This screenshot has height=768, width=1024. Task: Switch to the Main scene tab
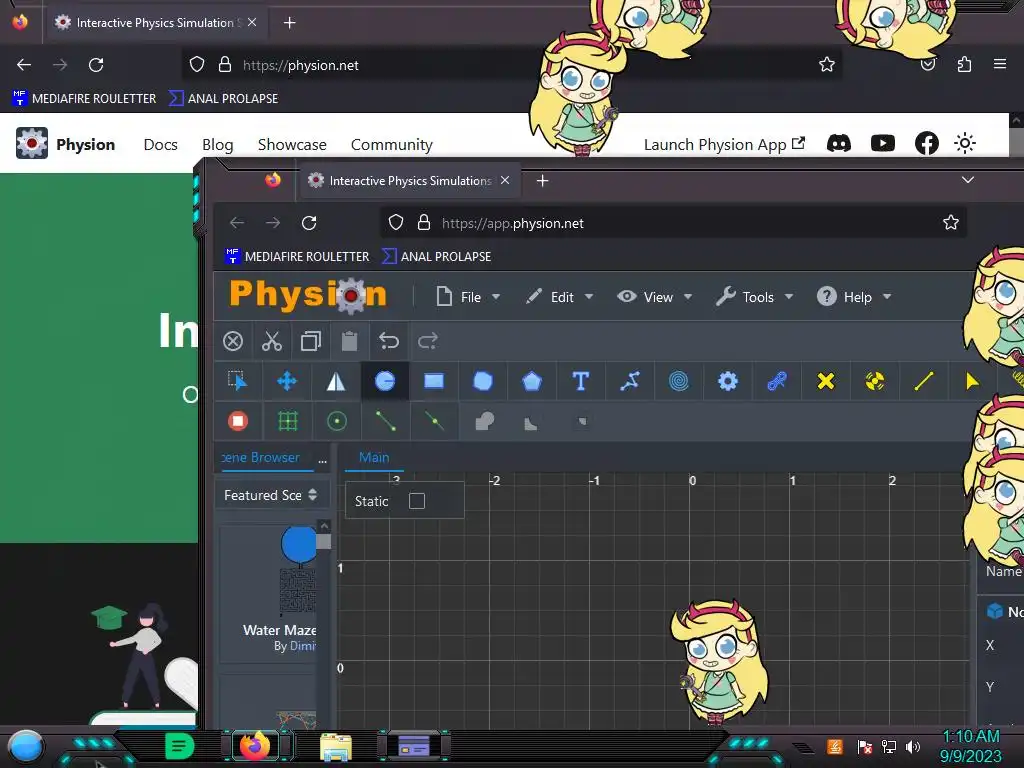click(374, 458)
